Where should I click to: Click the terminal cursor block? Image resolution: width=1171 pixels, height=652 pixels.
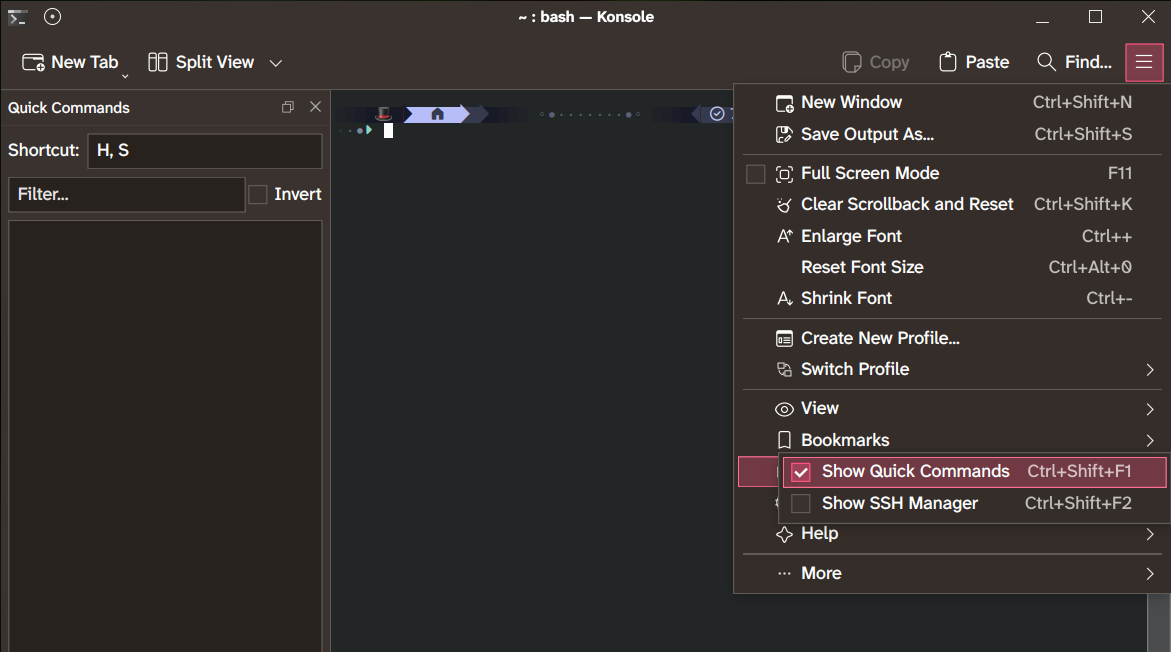[388, 131]
